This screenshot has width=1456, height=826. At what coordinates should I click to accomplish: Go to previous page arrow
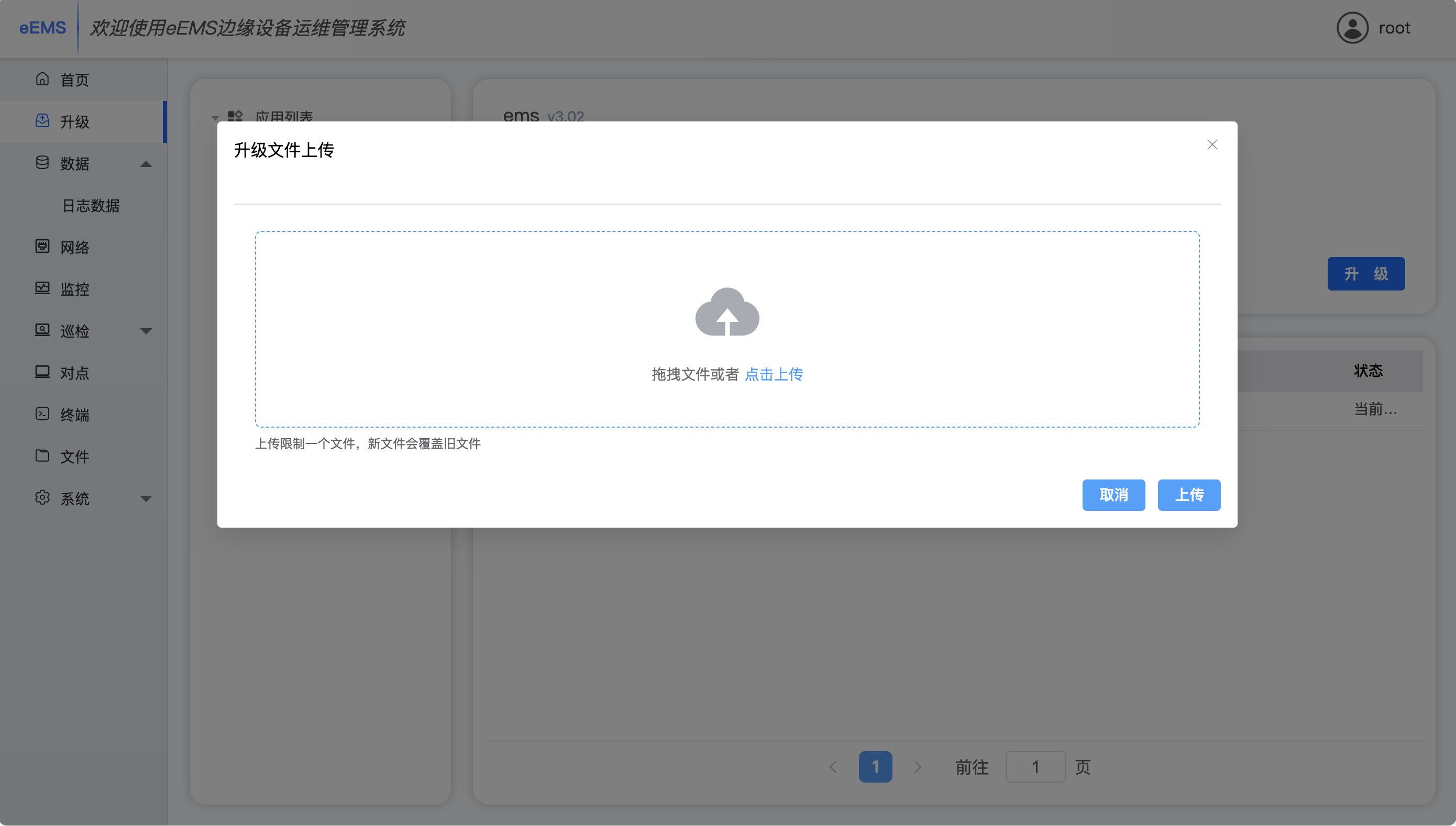click(x=833, y=767)
